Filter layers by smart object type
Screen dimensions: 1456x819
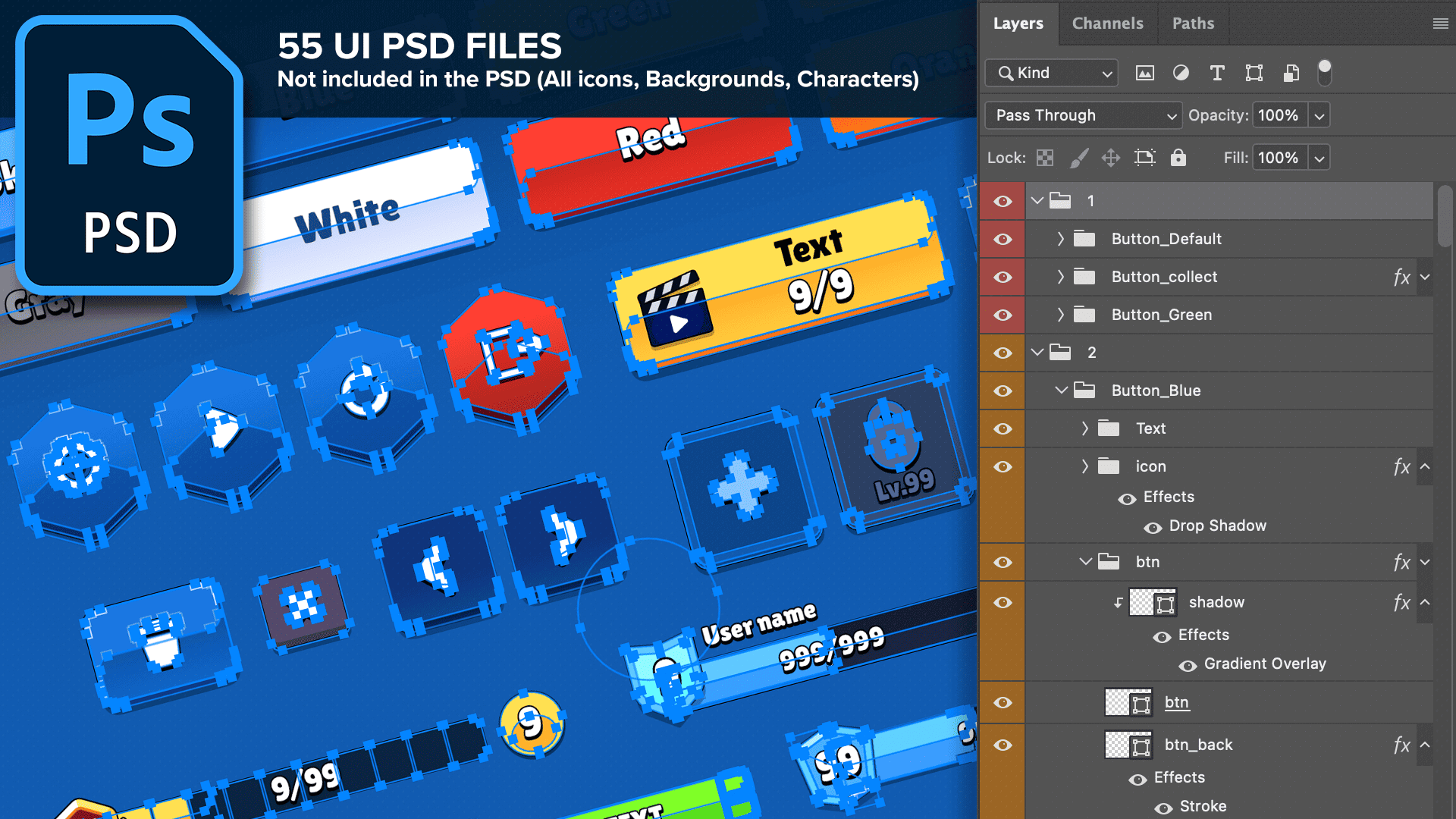click(1291, 73)
